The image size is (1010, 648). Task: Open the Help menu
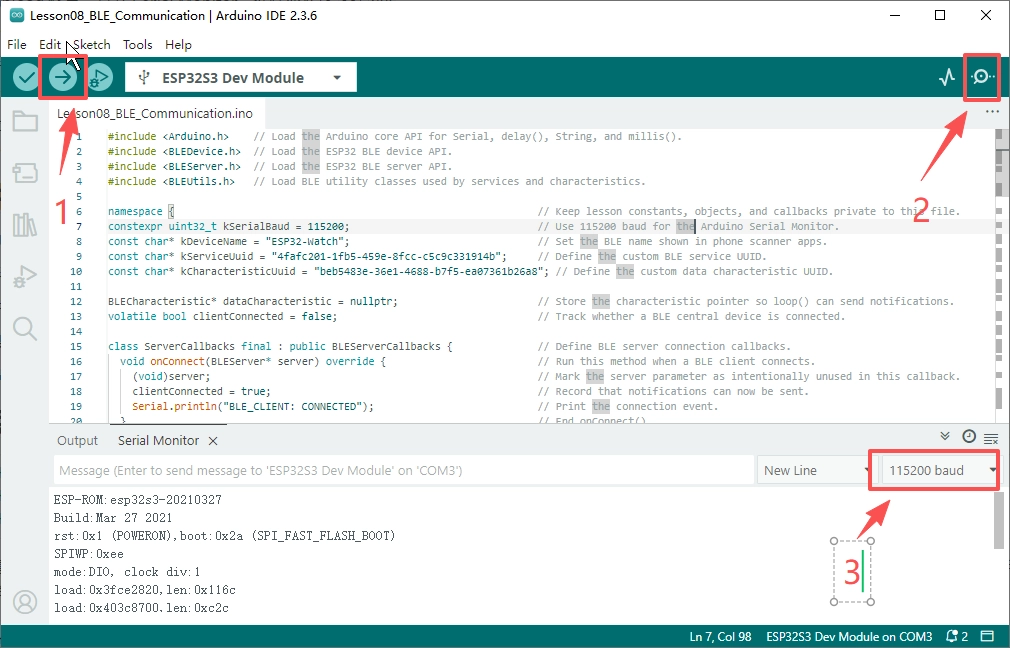click(x=178, y=44)
